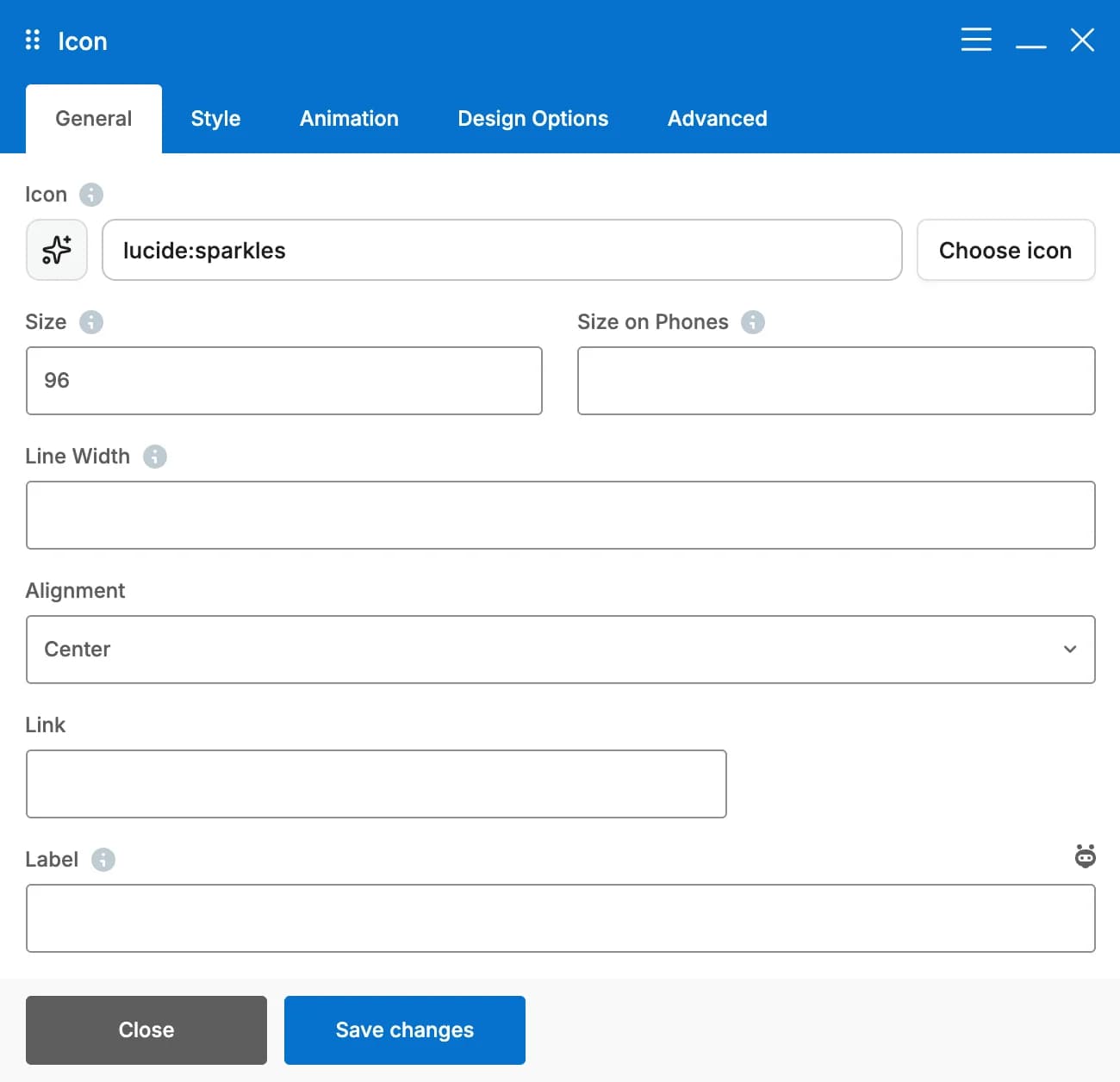This screenshot has width=1120, height=1082.
Task: Click the Line Width input field
Action: pos(561,515)
